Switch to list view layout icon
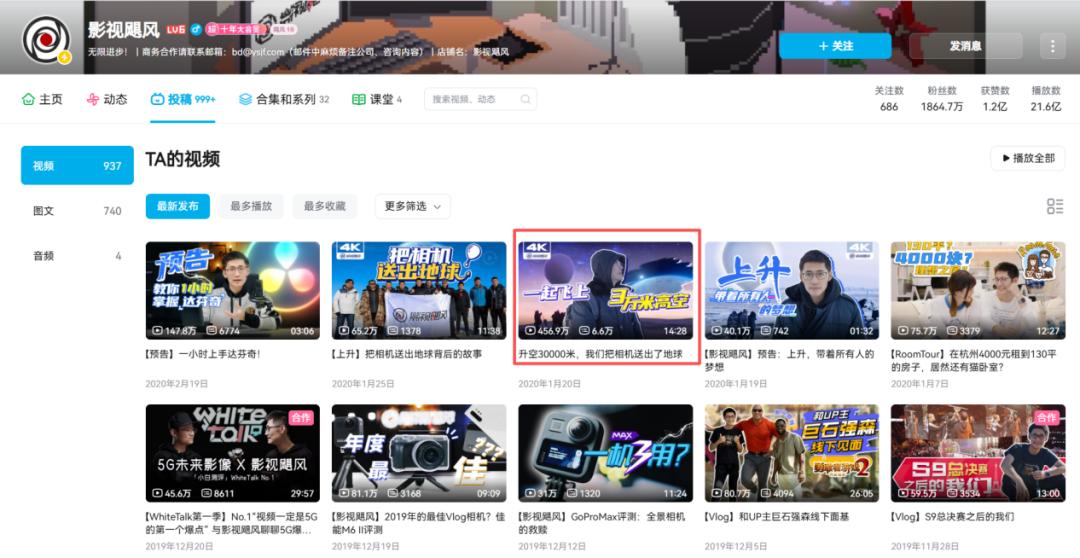The width and height of the screenshot is (1080, 558). [1055, 206]
